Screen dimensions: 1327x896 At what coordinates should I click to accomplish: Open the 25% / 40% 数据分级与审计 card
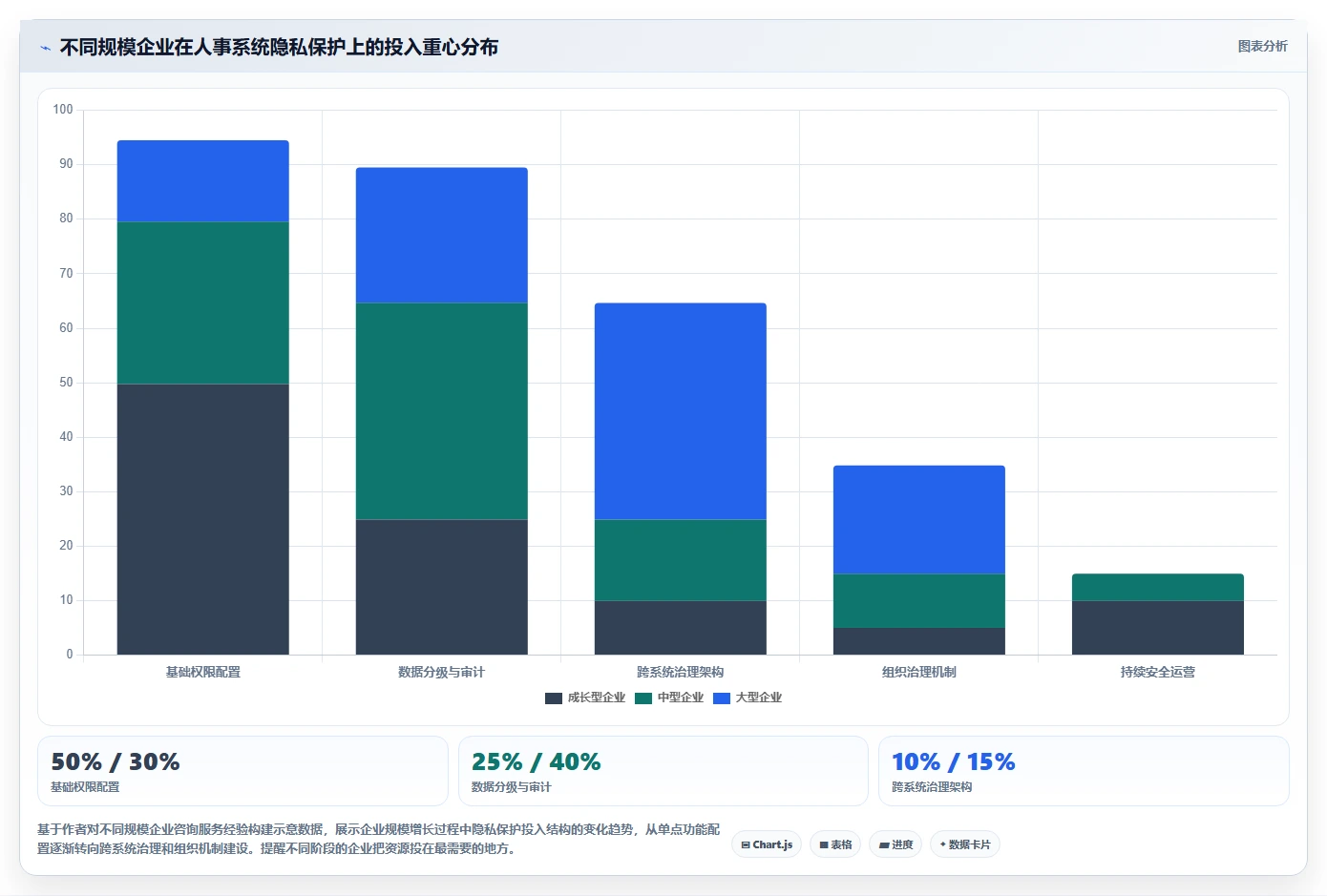point(663,771)
